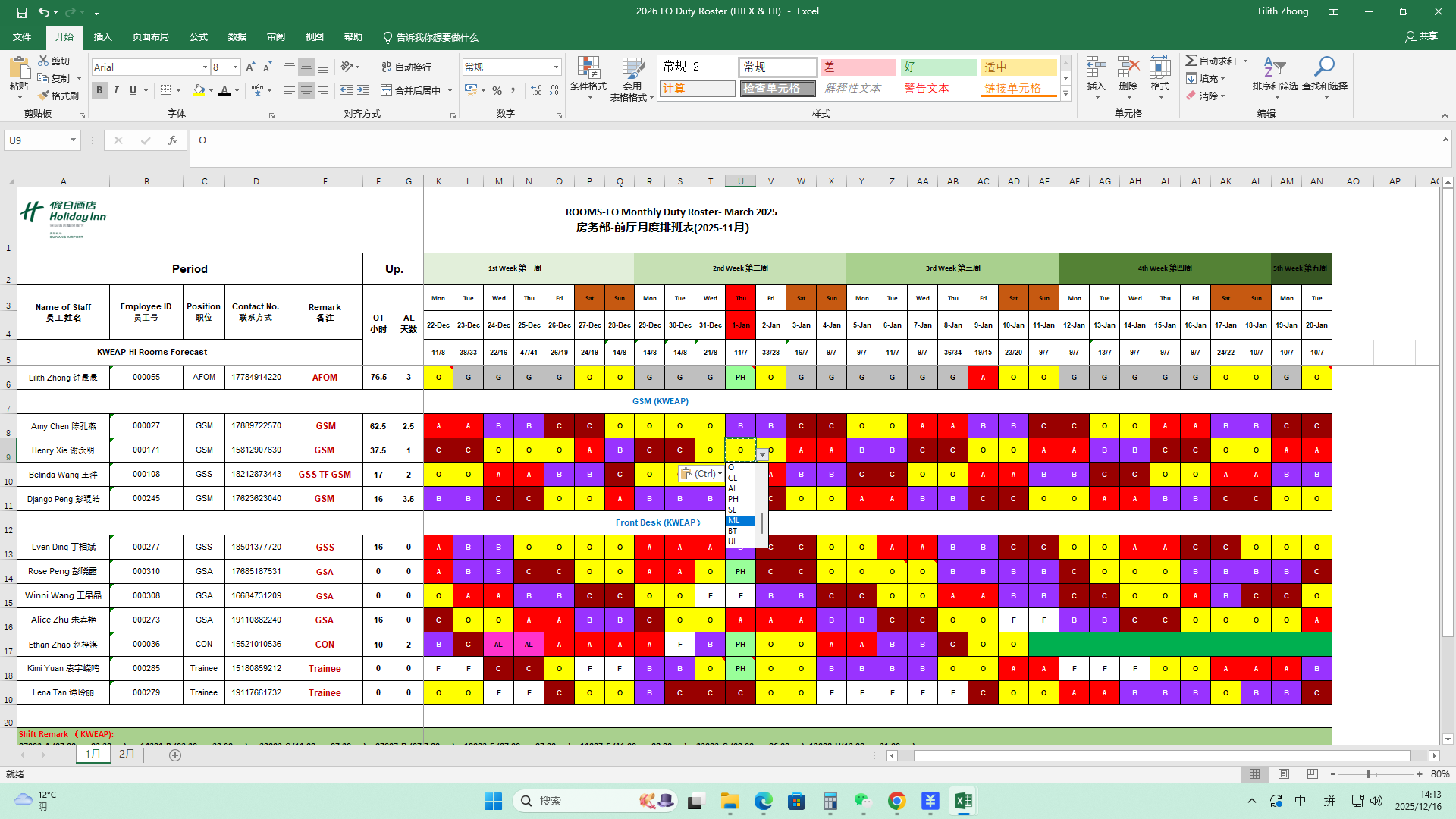Click the Insert Function fx icon
This screenshot has height=819, width=1456.
click(173, 140)
